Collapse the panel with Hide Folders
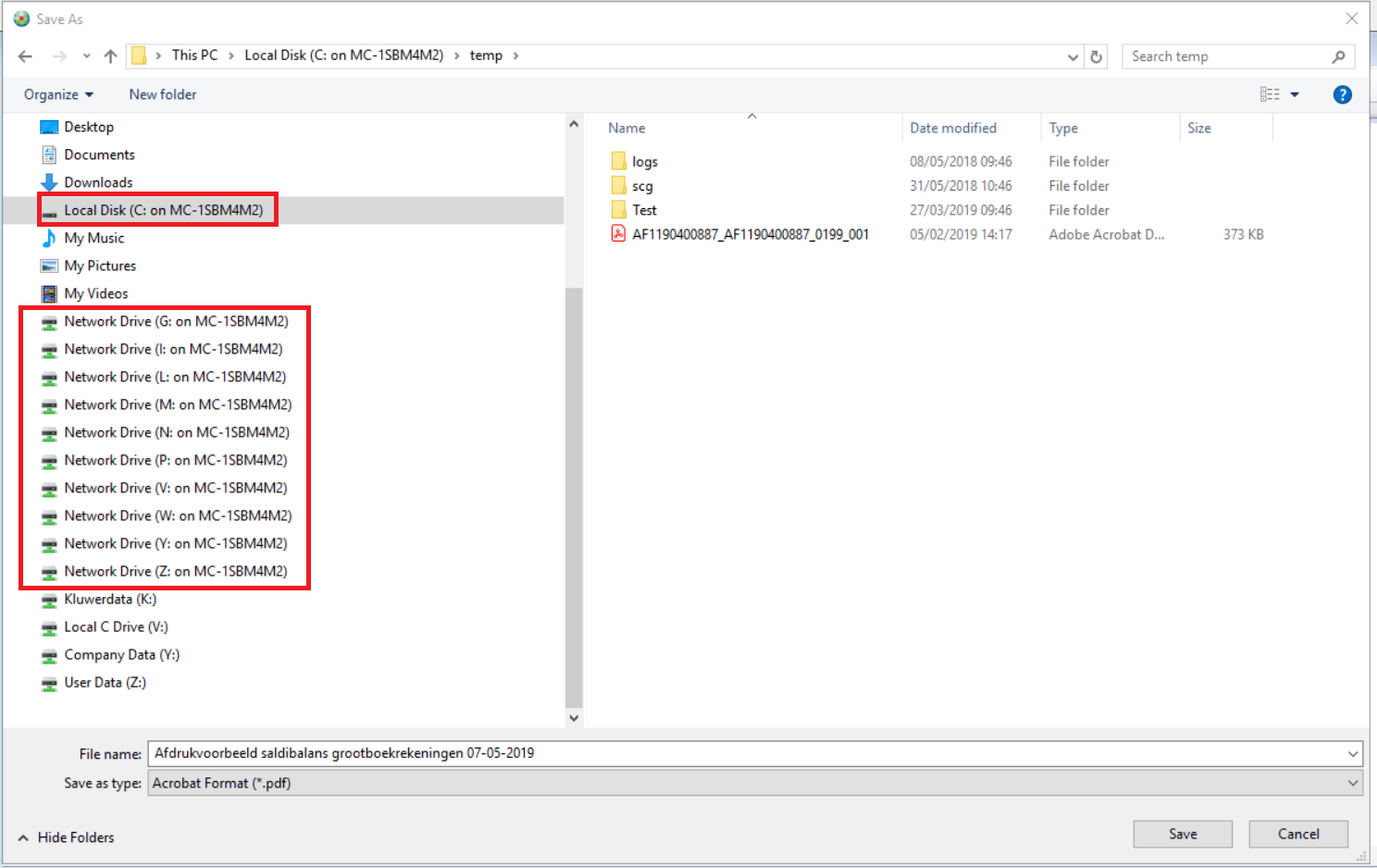 [x=66, y=837]
